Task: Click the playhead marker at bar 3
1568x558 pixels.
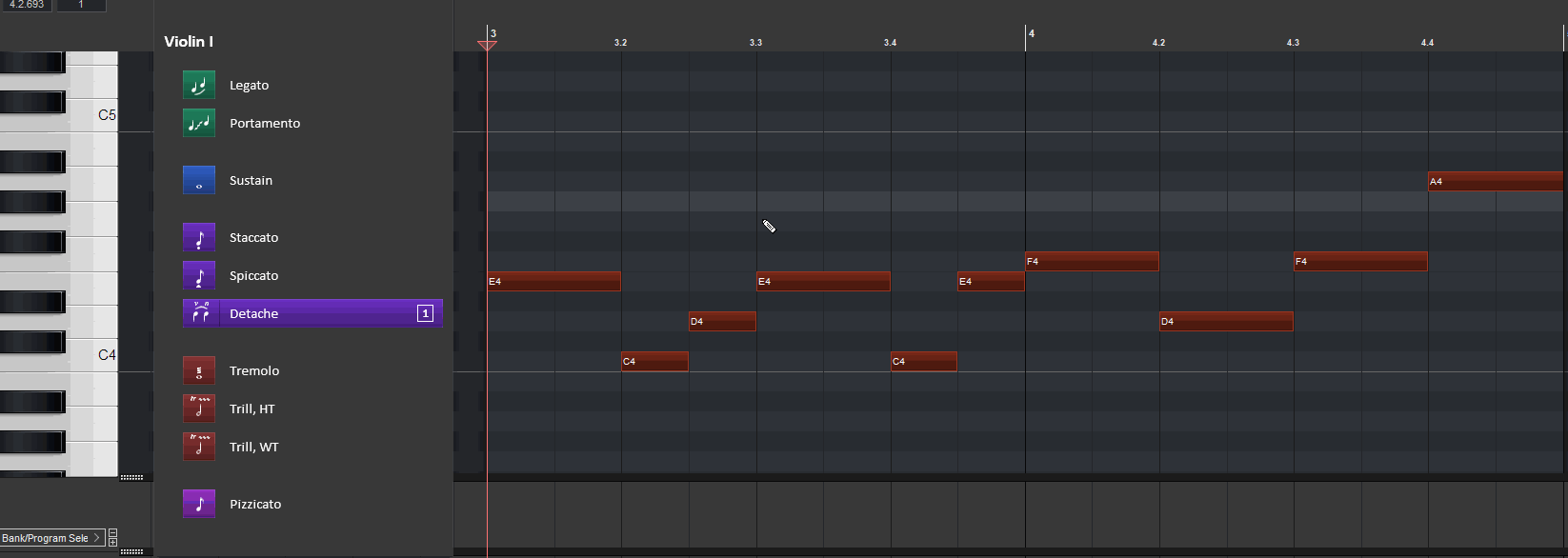Action: click(x=487, y=45)
